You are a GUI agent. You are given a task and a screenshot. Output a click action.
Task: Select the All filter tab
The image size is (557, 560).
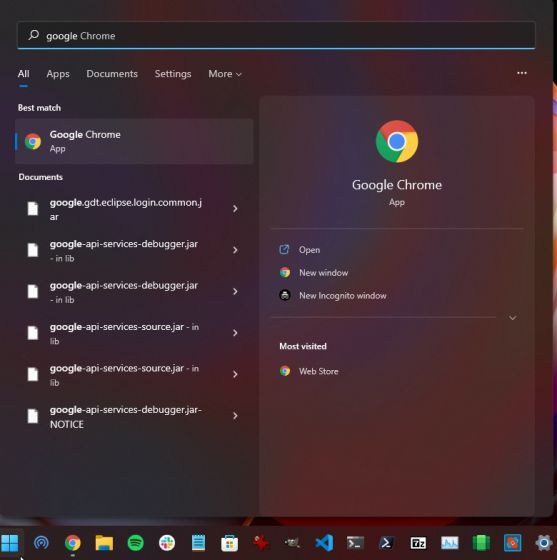pos(24,74)
